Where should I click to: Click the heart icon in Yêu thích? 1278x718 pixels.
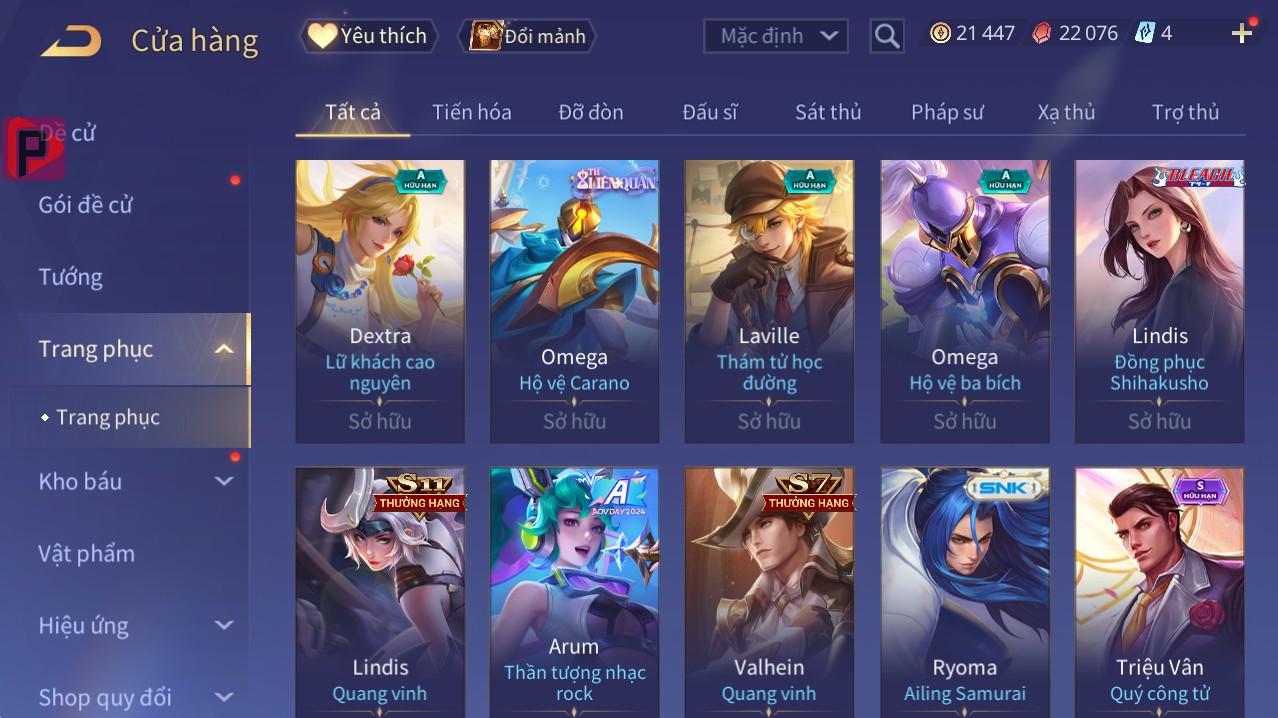click(322, 36)
